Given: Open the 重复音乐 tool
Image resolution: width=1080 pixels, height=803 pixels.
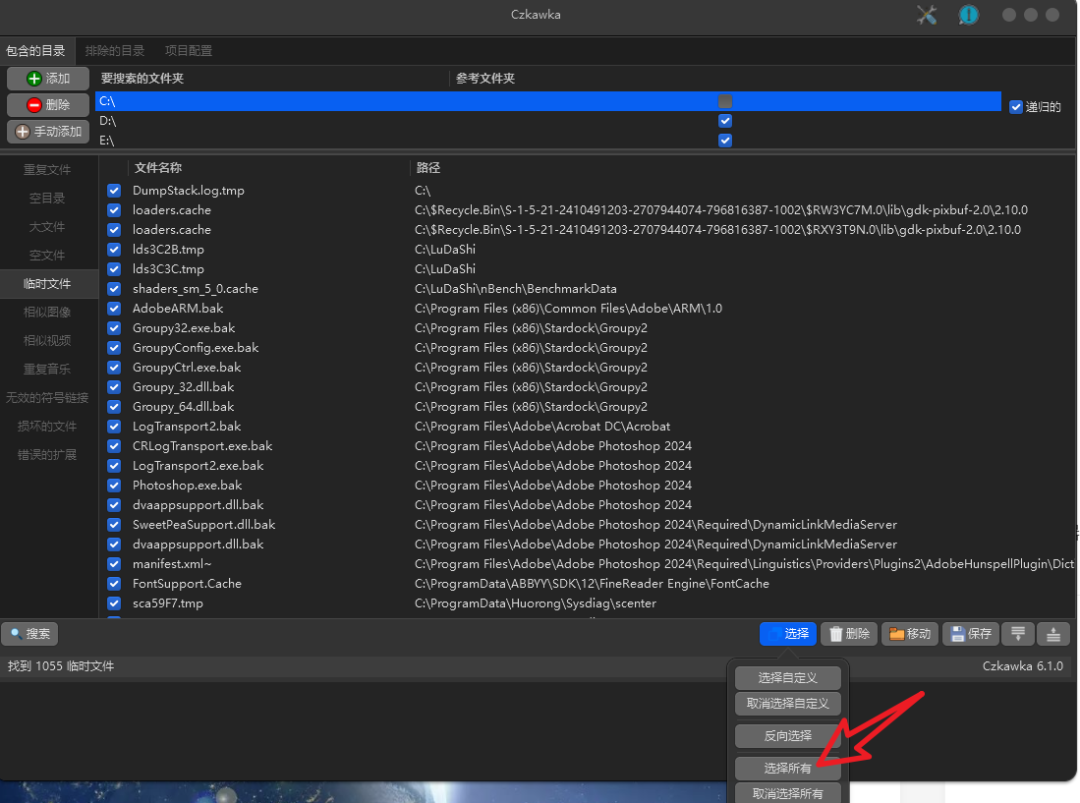Looking at the screenshot, I should pos(47,369).
